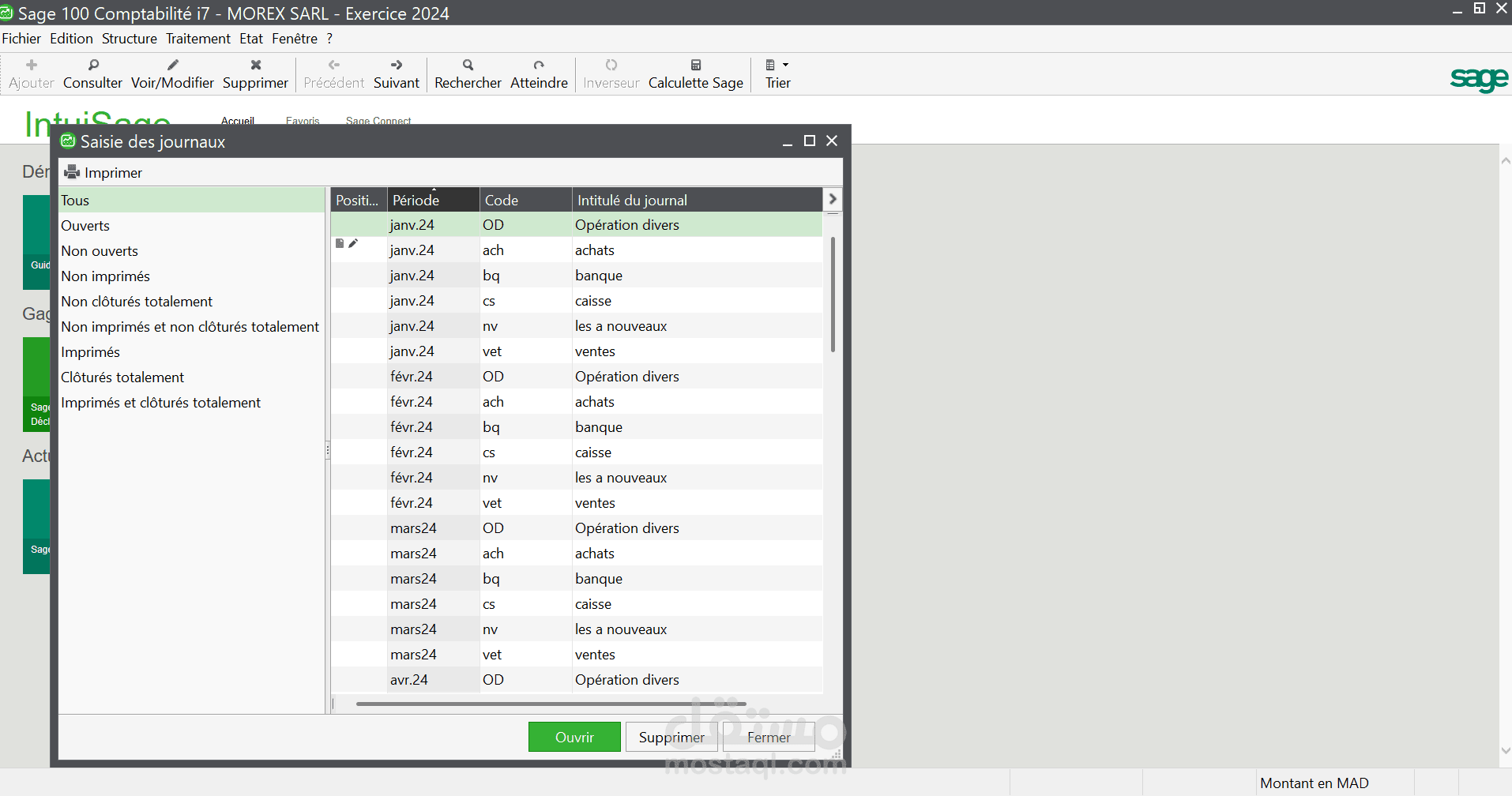Select the janv.24 ventes journal row

[577, 351]
